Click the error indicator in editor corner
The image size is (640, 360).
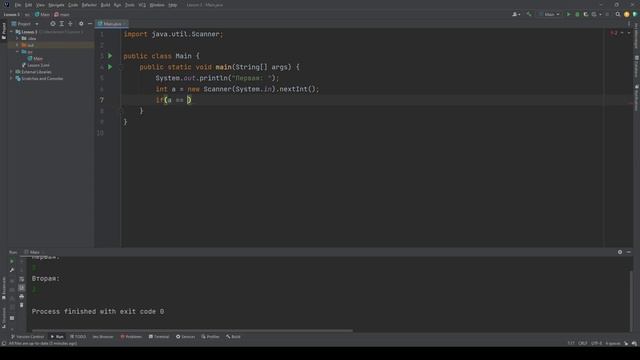point(614,33)
